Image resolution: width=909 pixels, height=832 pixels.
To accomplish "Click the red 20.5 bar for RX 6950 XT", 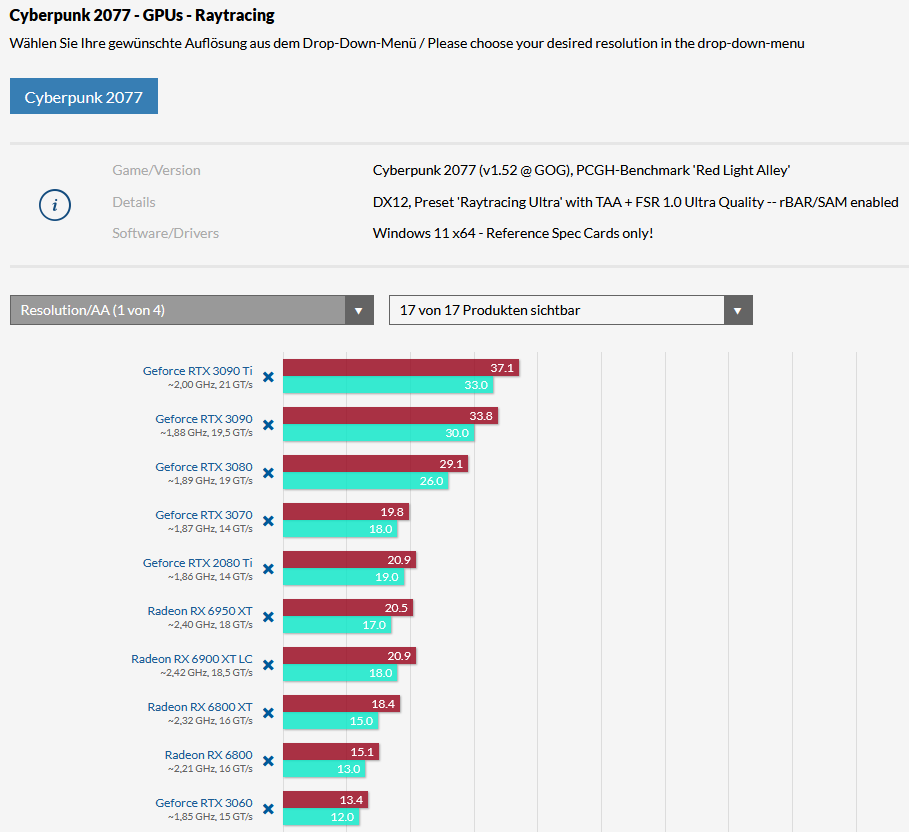I will (x=348, y=608).
